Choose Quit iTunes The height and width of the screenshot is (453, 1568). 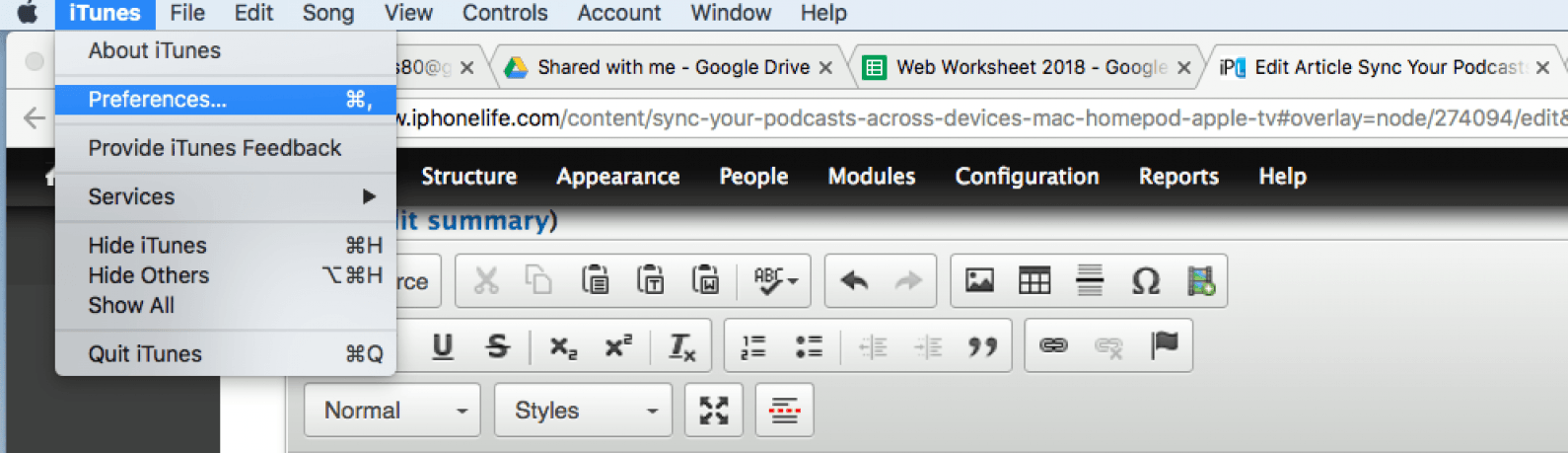(x=226, y=353)
